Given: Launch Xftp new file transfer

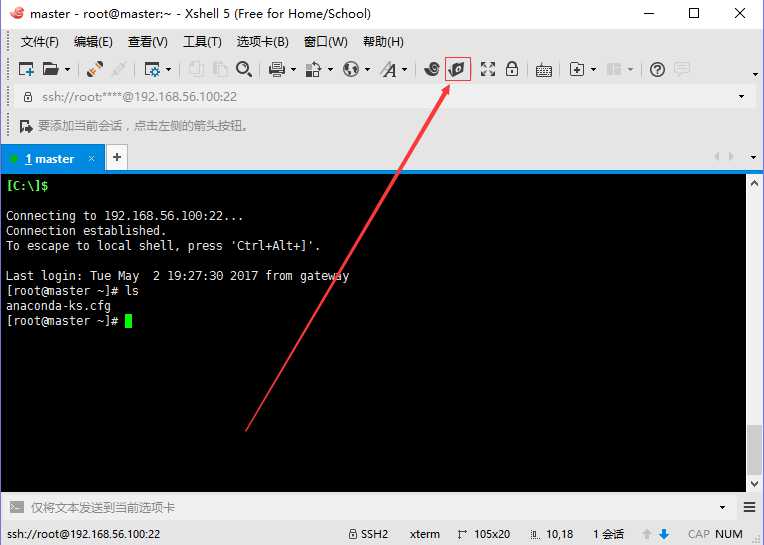Looking at the screenshot, I should (458, 69).
